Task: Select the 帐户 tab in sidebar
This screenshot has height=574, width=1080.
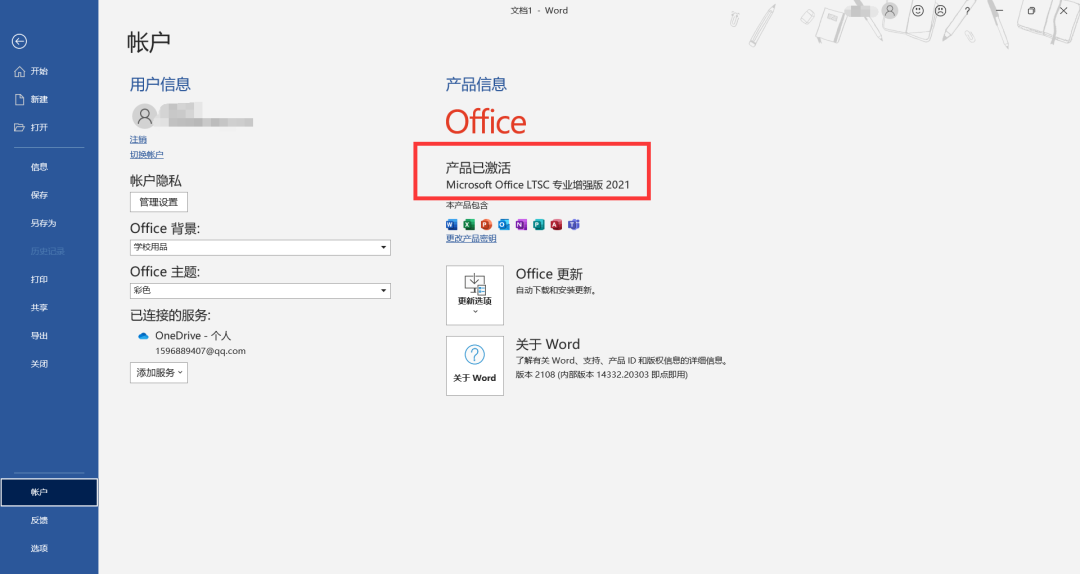Action: click(49, 492)
